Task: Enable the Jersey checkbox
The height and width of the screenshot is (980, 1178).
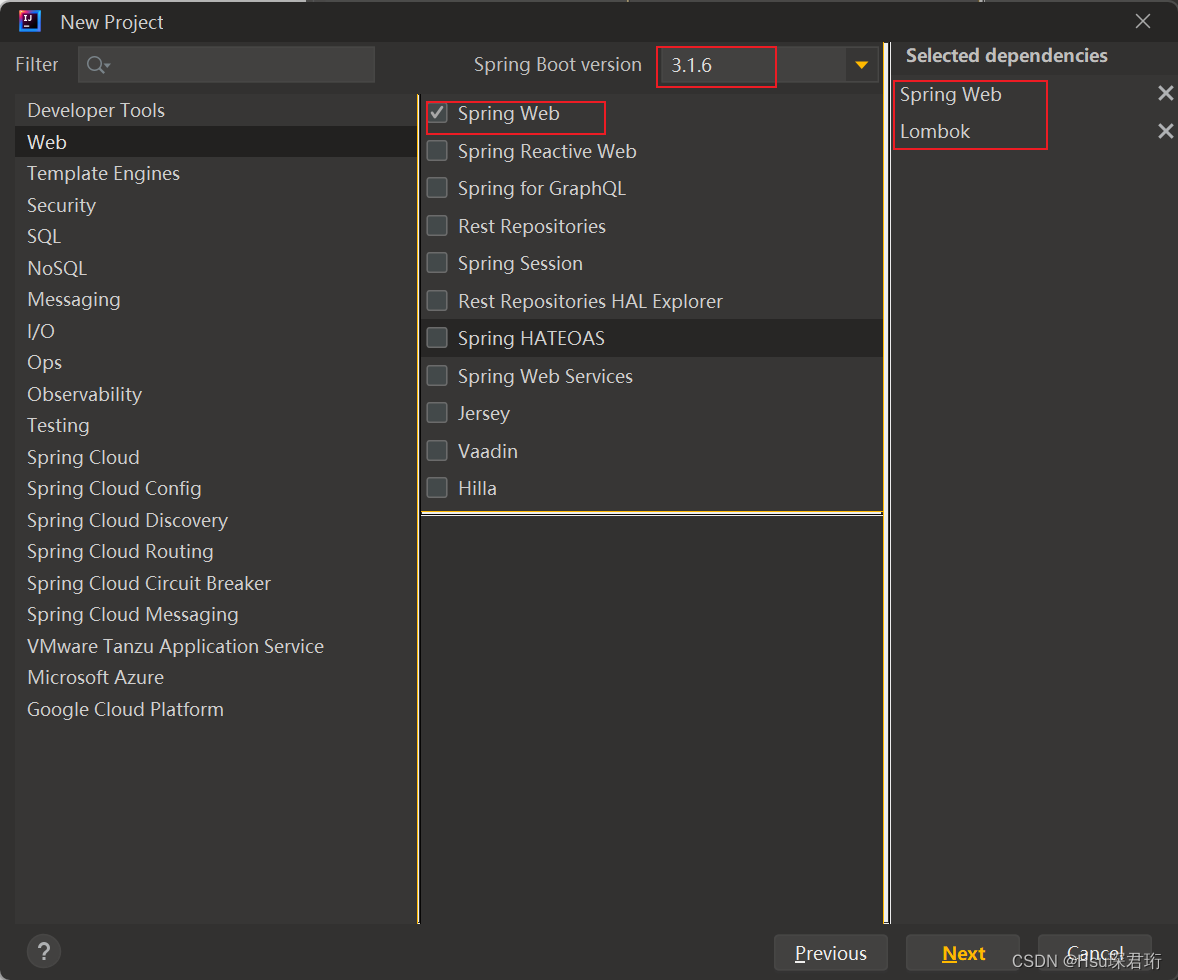Action: pos(437,413)
